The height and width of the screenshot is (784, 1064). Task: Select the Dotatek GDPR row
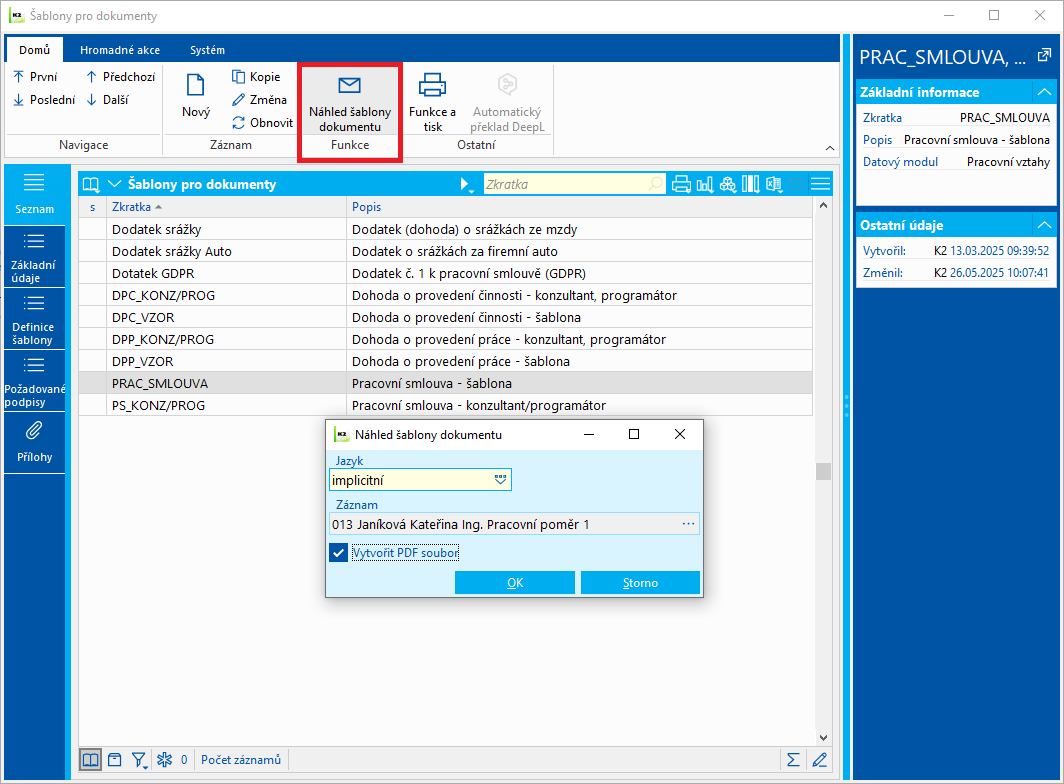[445, 274]
